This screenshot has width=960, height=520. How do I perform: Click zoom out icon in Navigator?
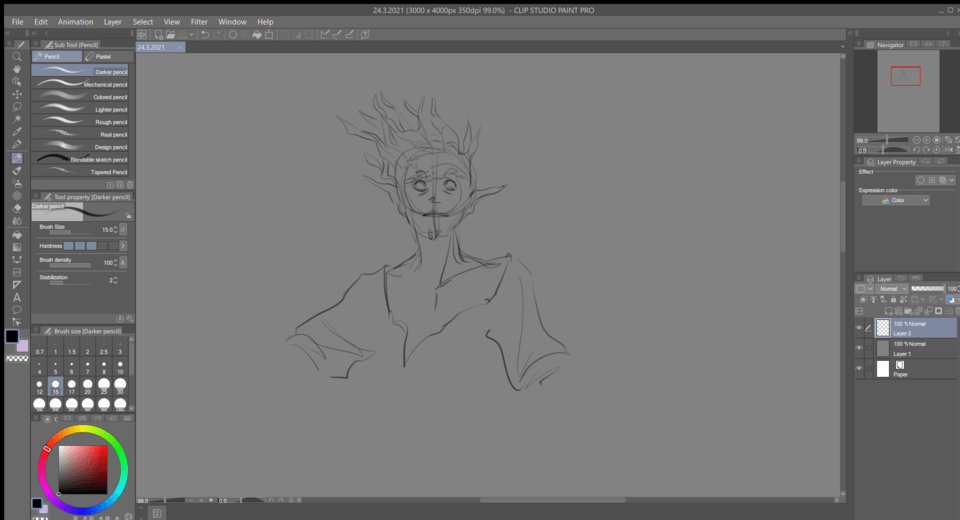pyautogui.click(x=917, y=140)
